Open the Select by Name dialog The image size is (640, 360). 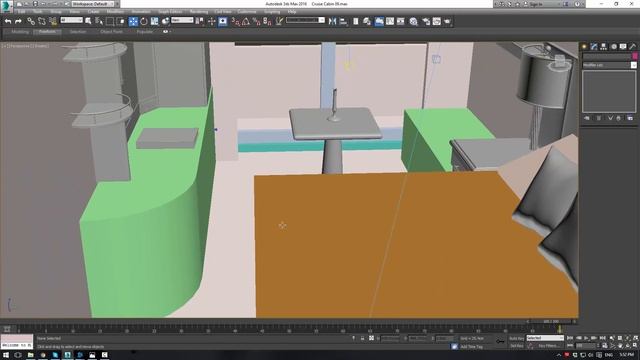coord(99,21)
